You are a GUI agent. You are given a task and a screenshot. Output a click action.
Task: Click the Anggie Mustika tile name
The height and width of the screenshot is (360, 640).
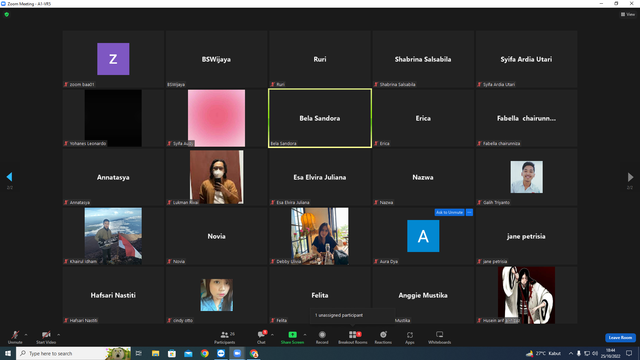[x=423, y=295]
